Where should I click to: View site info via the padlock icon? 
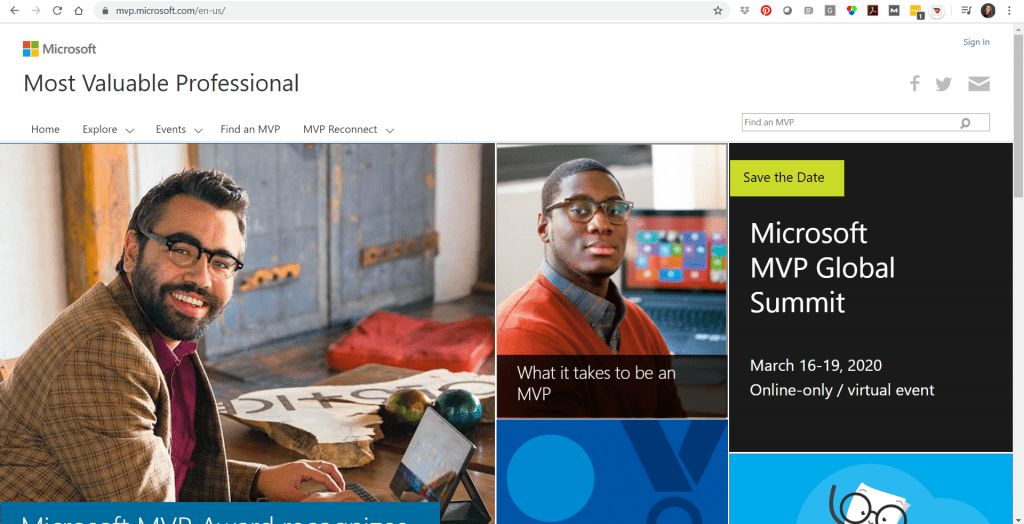click(105, 11)
